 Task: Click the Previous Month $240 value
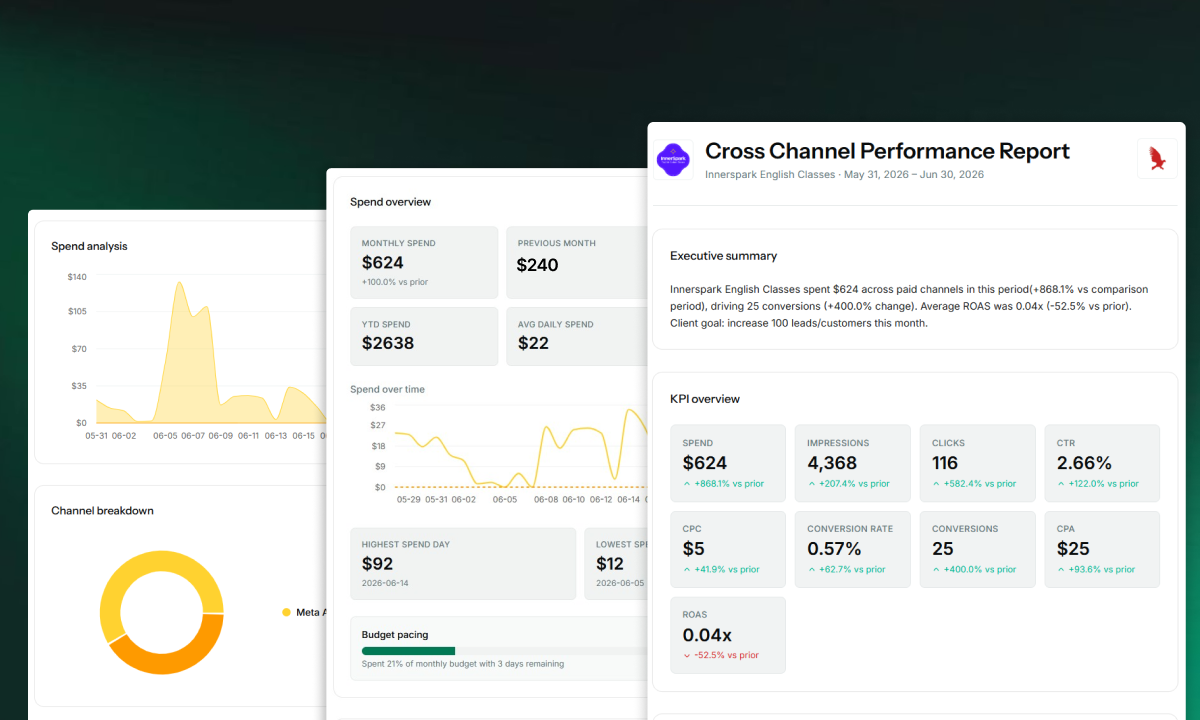click(x=538, y=265)
